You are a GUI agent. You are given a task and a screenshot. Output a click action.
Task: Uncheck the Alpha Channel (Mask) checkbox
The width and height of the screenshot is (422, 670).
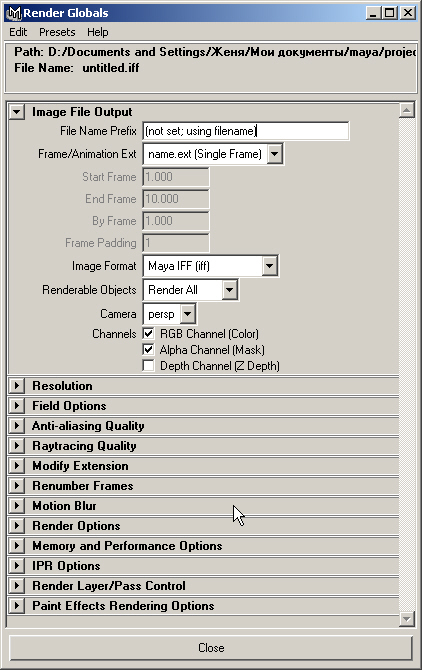148,350
